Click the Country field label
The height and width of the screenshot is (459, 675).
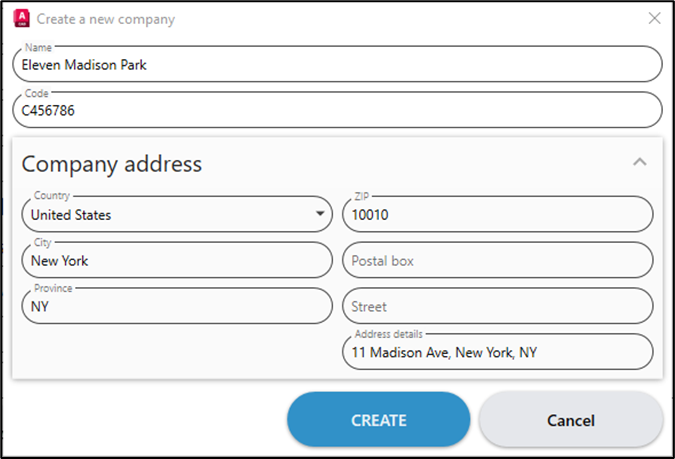pos(52,195)
